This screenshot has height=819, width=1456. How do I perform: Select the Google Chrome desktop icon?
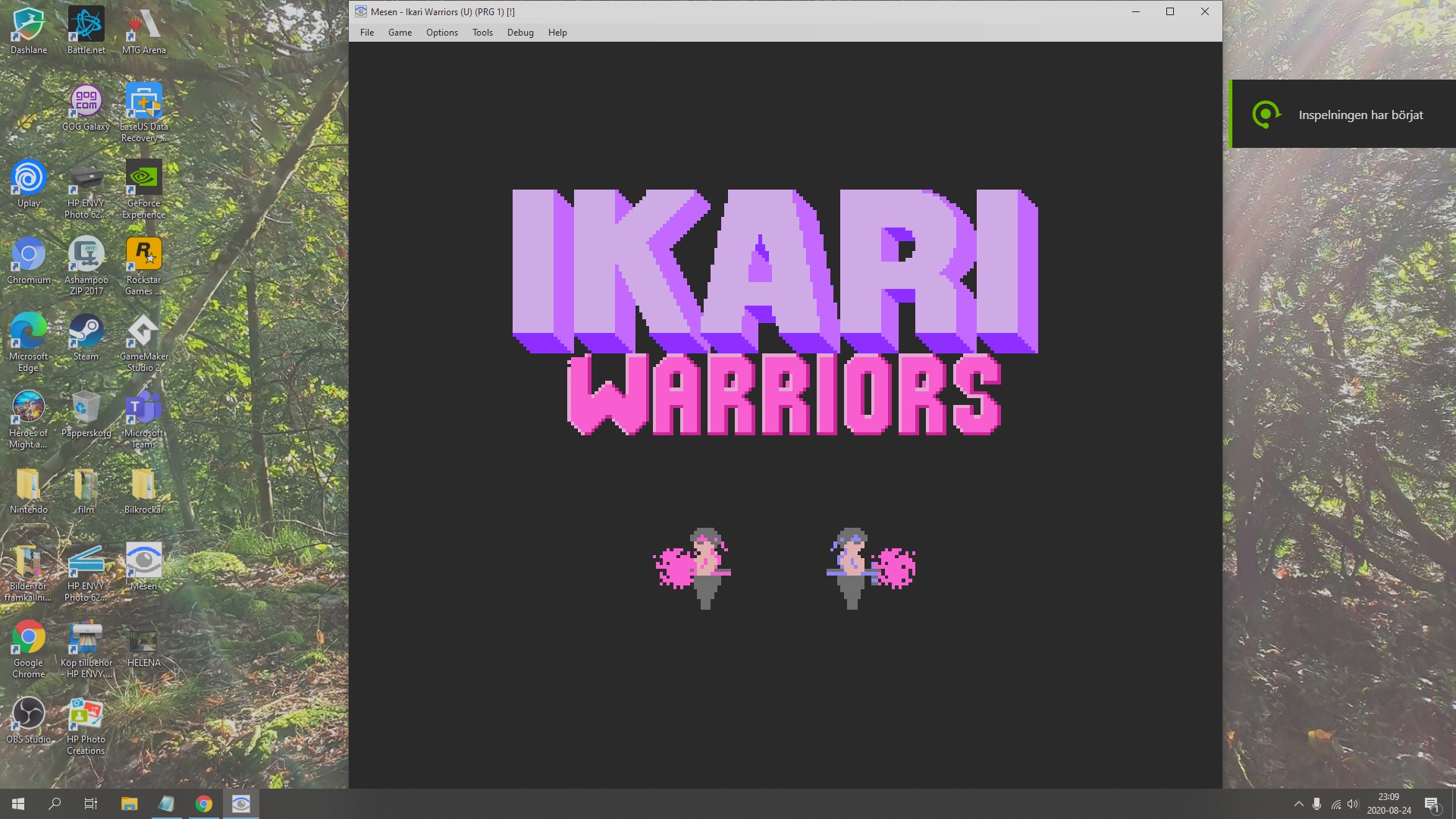tap(29, 649)
